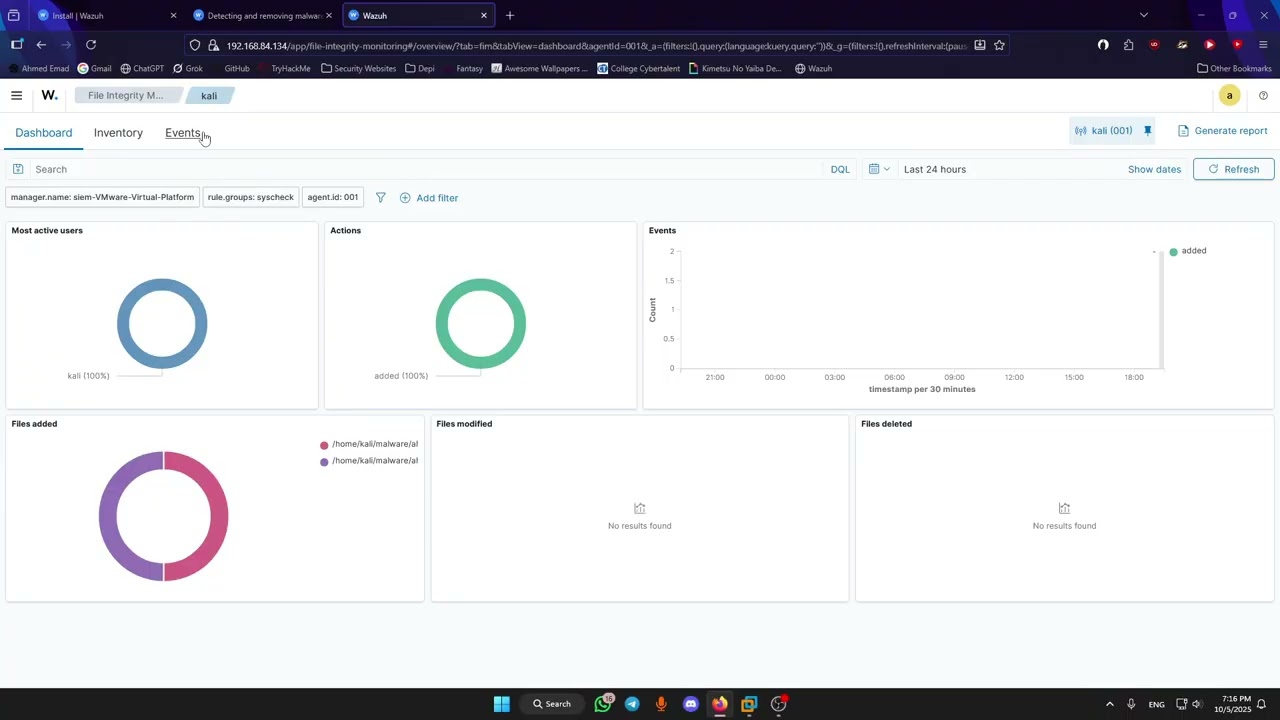
Task: Toggle the 'added' legend in Events chart
Action: point(1188,251)
